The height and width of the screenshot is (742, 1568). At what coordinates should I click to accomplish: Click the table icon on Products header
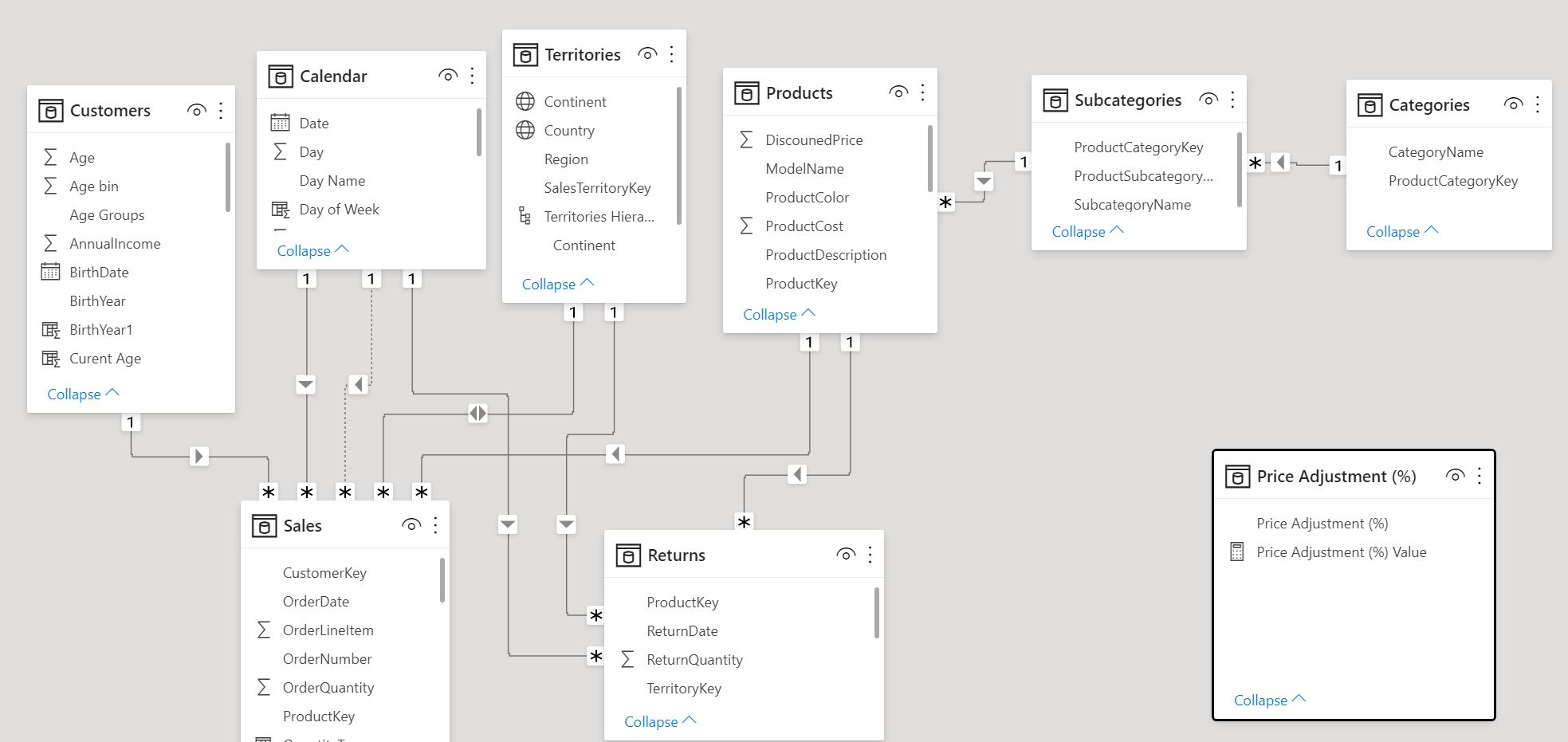pyautogui.click(x=746, y=92)
